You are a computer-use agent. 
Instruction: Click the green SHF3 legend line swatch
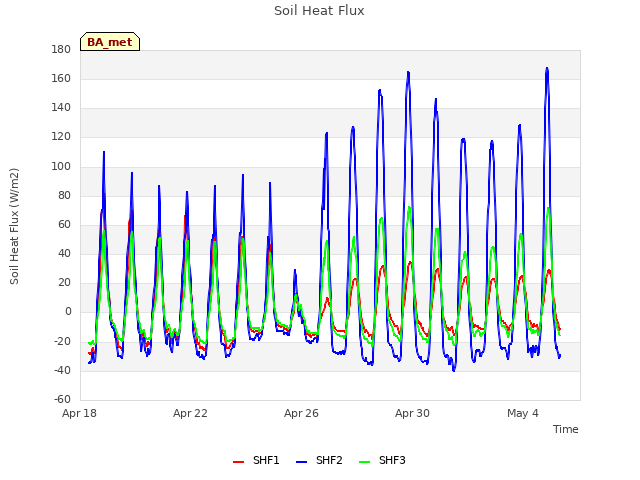[364, 462]
